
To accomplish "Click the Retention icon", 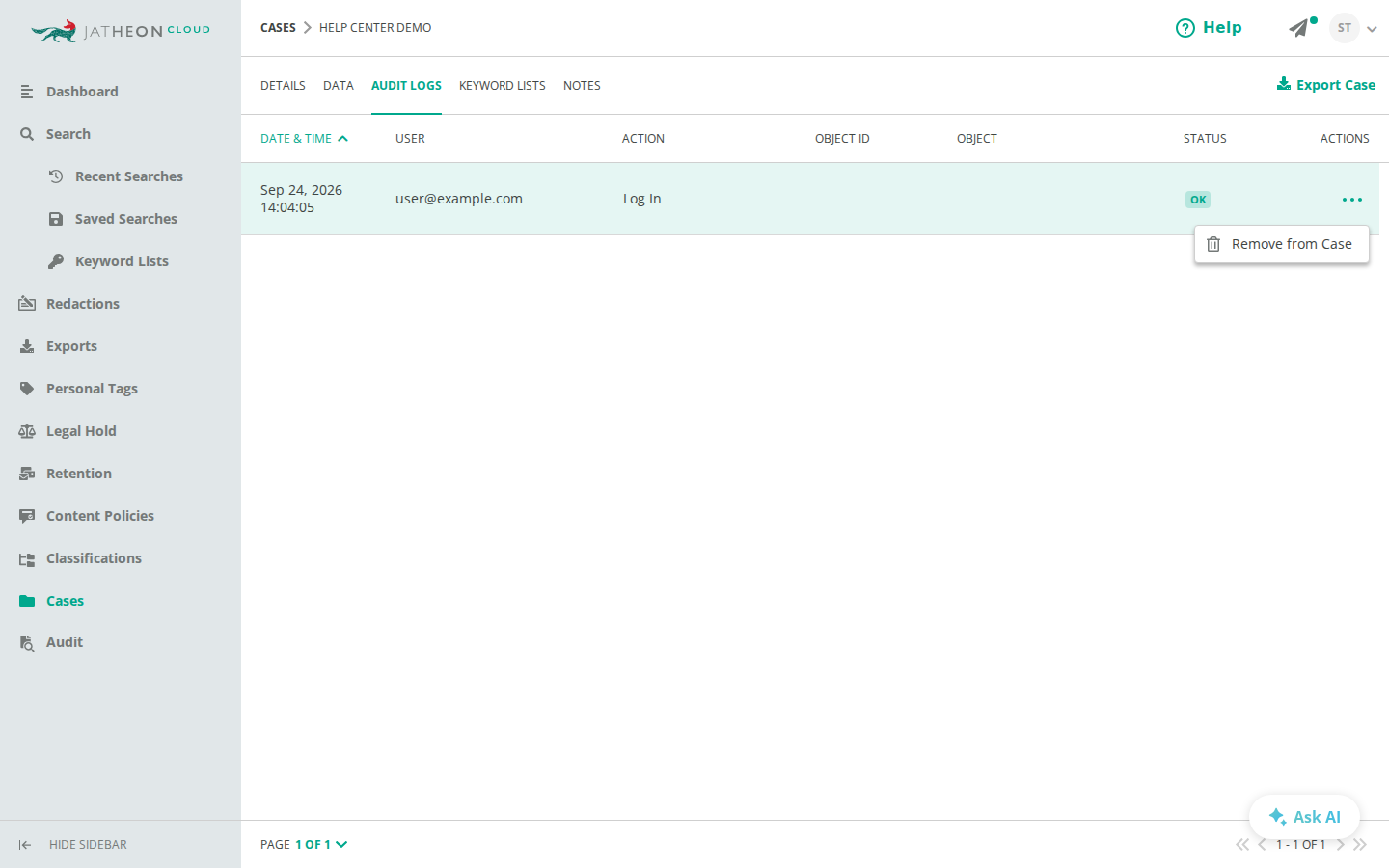I will pos(27,474).
